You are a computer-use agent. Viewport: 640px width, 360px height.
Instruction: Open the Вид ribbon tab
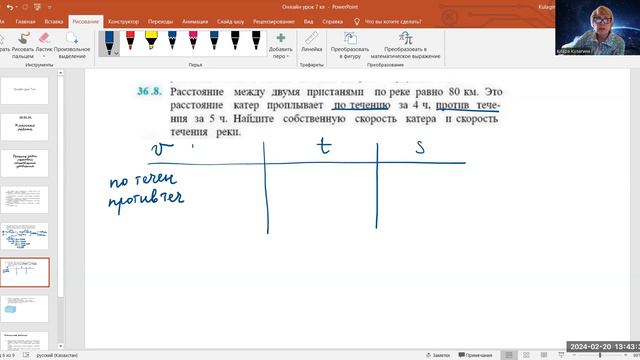click(x=309, y=22)
